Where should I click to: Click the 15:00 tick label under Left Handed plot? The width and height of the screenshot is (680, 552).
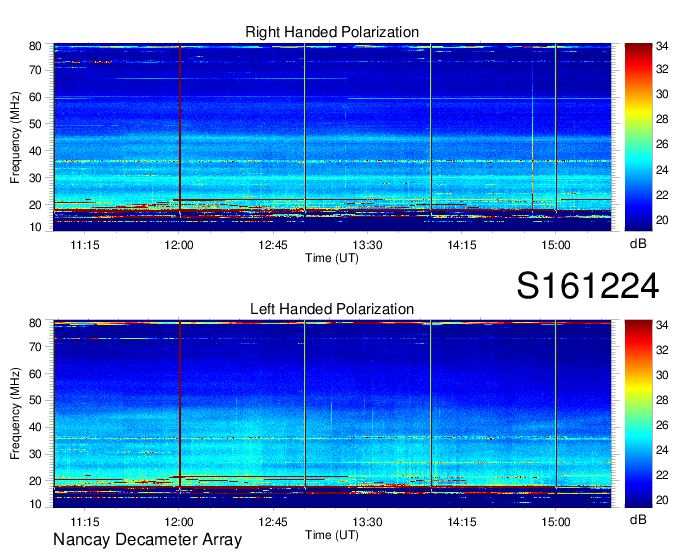[x=556, y=522]
